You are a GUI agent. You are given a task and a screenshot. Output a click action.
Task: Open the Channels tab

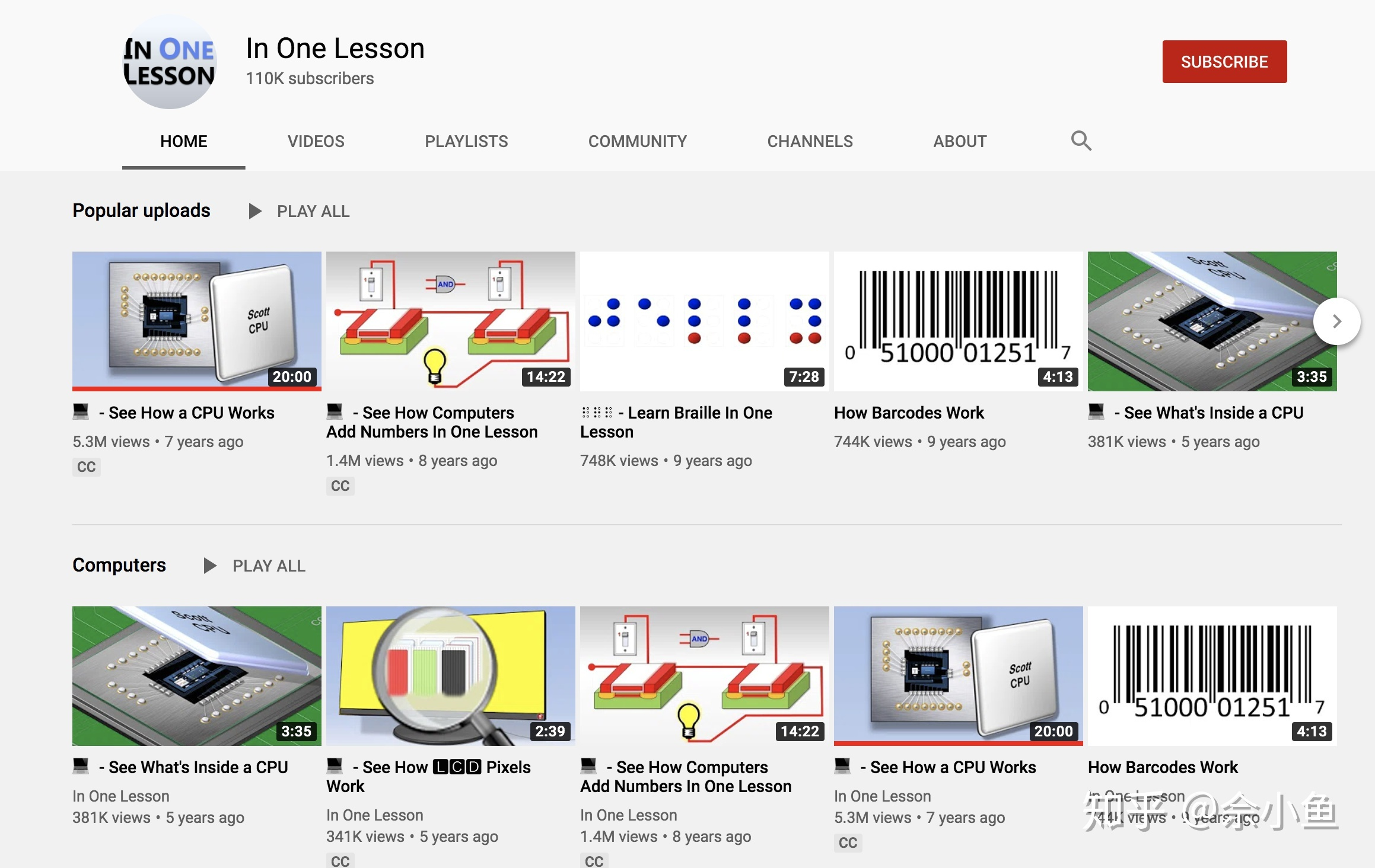pyautogui.click(x=810, y=141)
